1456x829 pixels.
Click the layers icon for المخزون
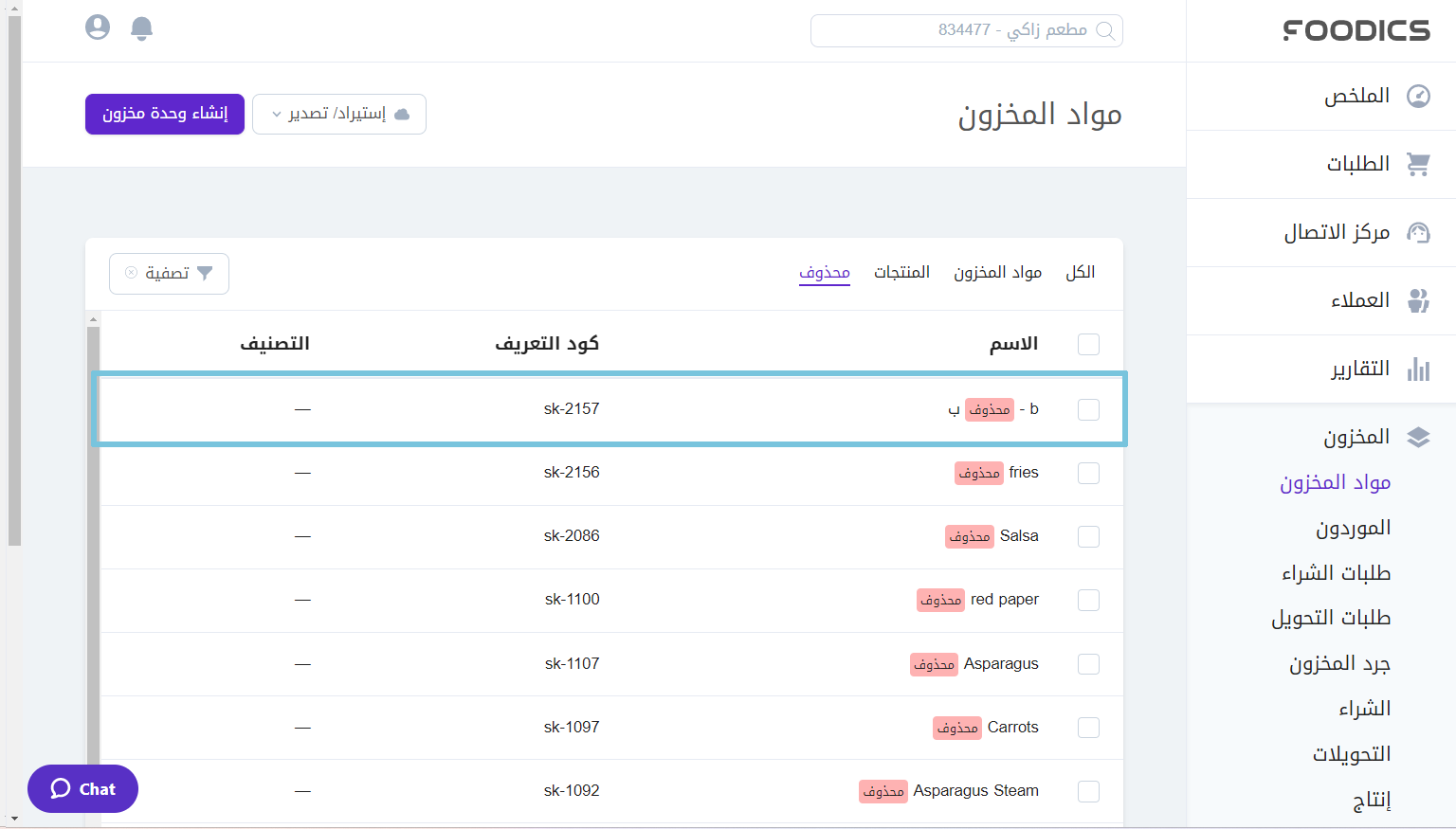(1418, 437)
